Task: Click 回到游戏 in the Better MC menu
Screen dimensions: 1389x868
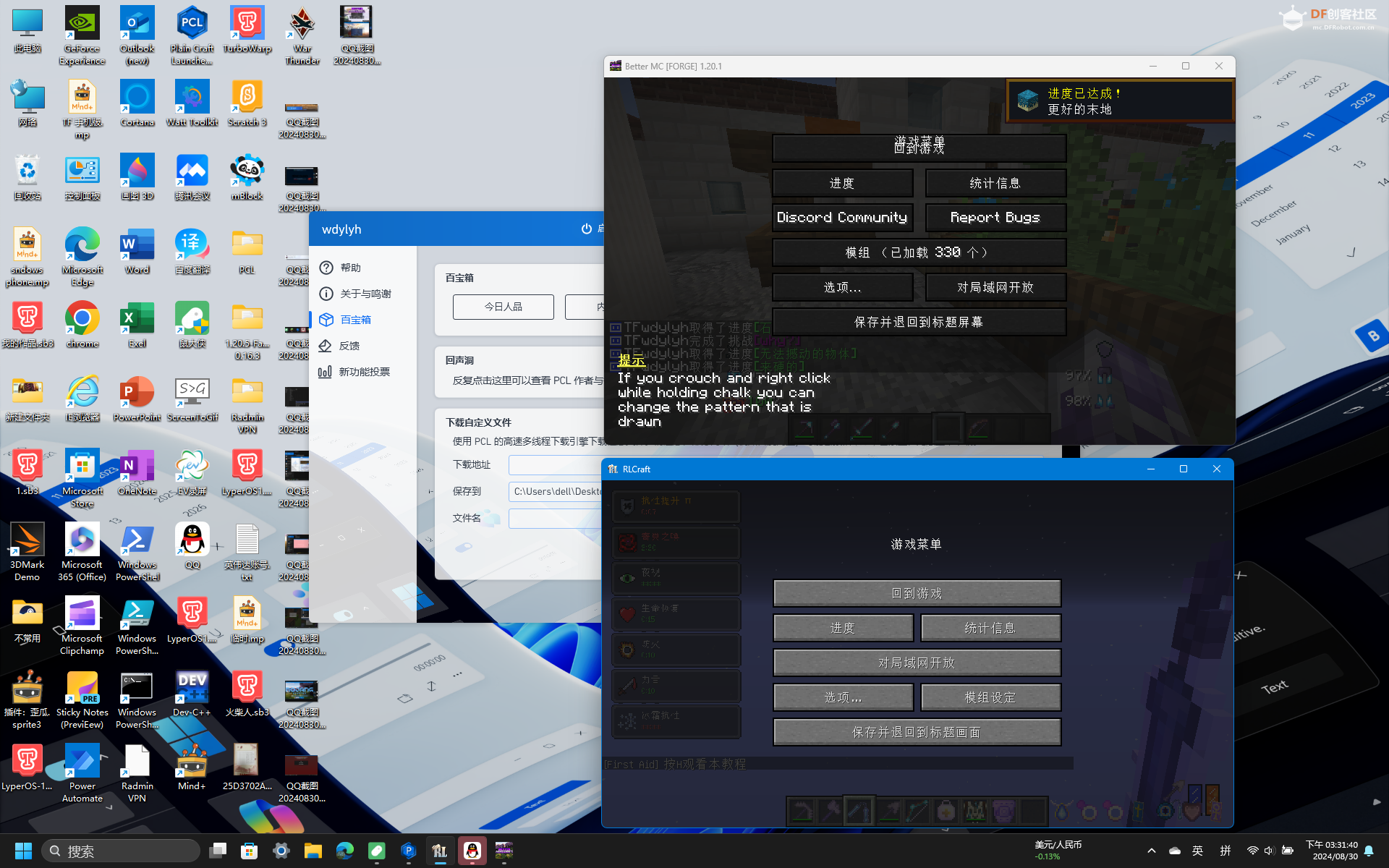Action: pos(919,148)
